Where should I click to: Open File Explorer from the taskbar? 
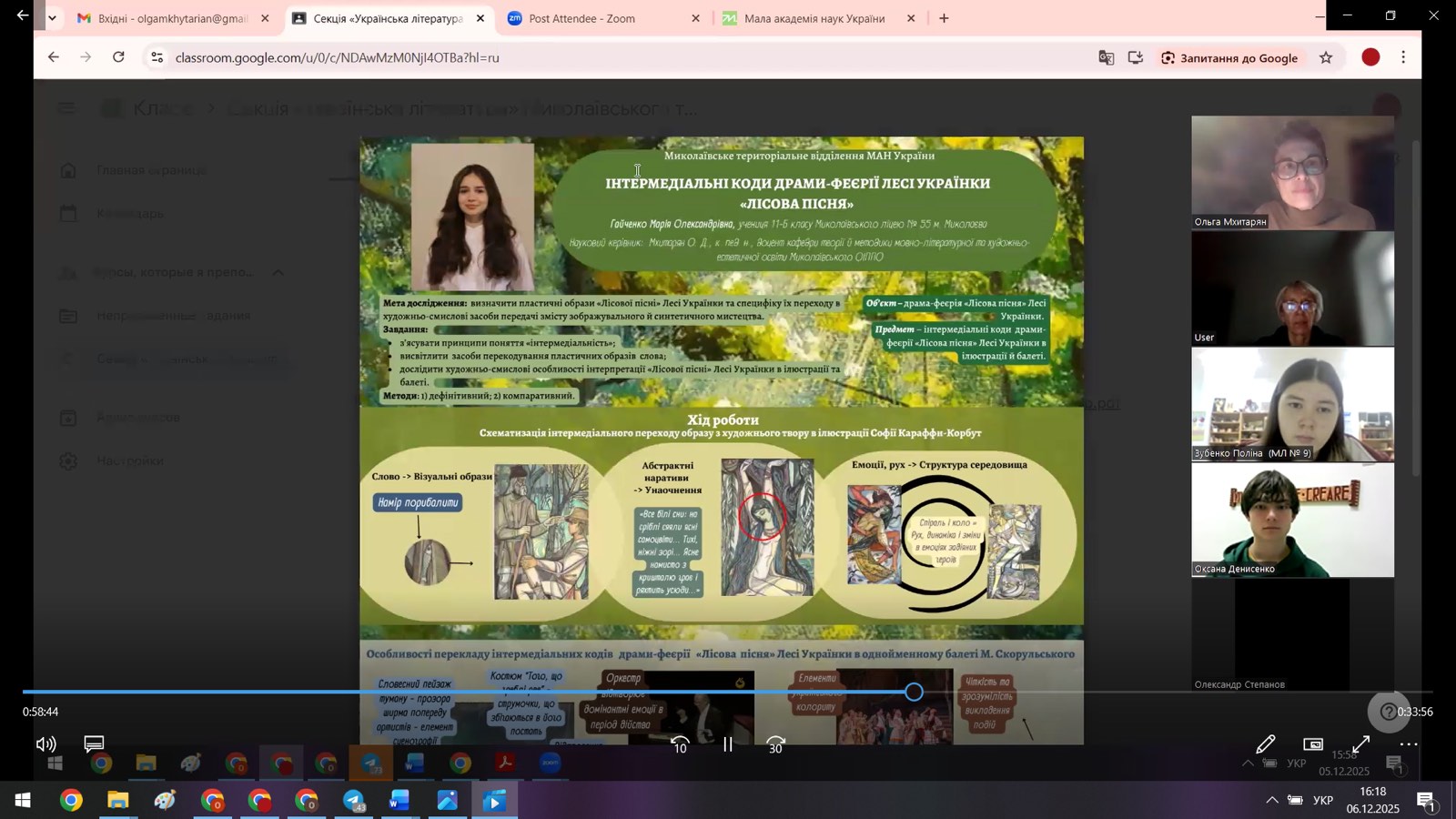(x=118, y=801)
